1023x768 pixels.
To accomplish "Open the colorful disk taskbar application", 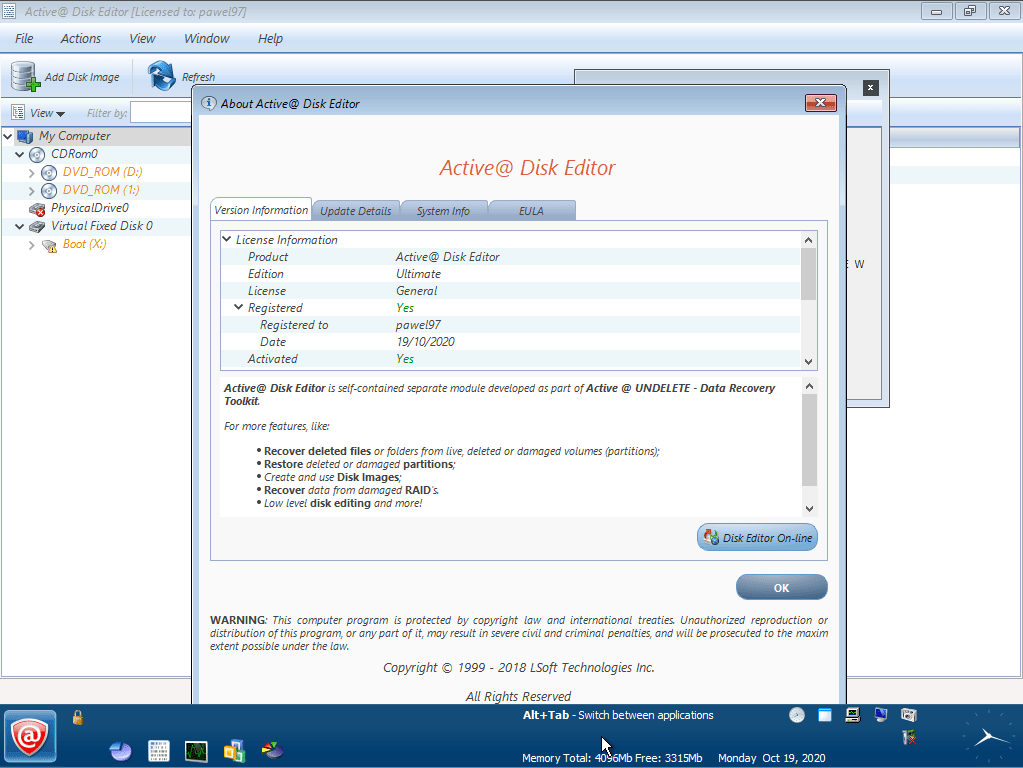I will (272, 750).
